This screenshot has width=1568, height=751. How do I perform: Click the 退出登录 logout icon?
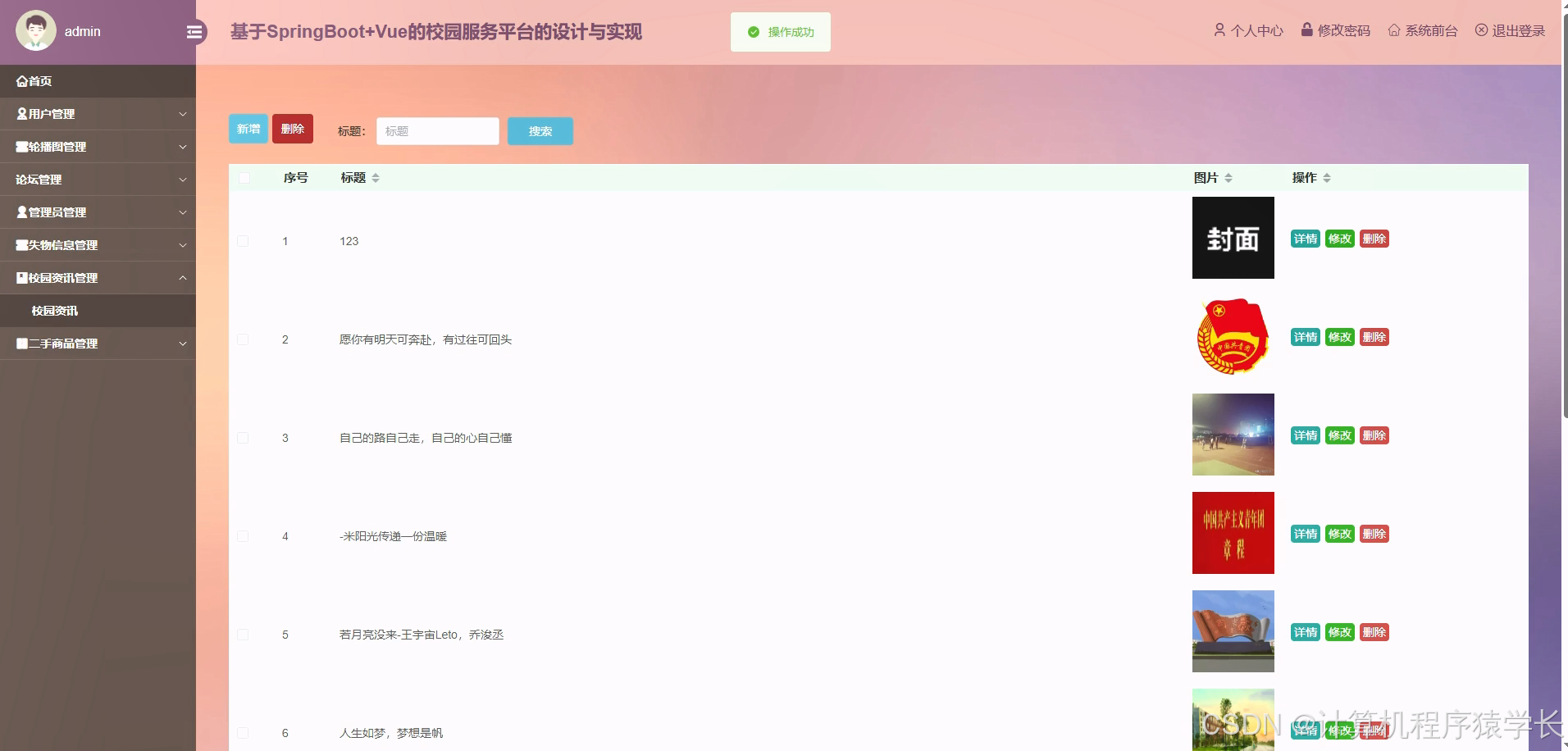[x=1481, y=30]
